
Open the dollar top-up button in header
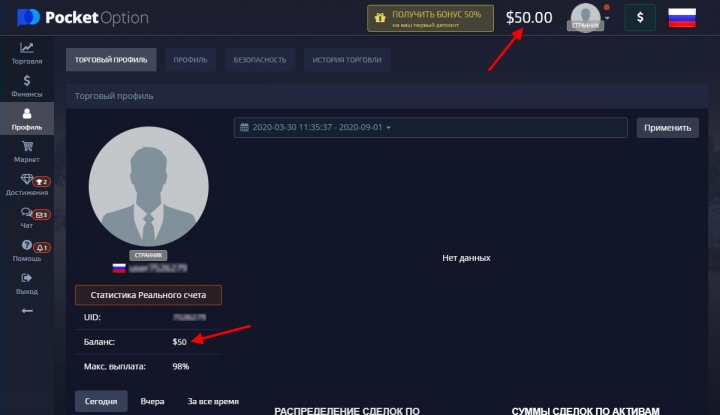[x=640, y=17]
